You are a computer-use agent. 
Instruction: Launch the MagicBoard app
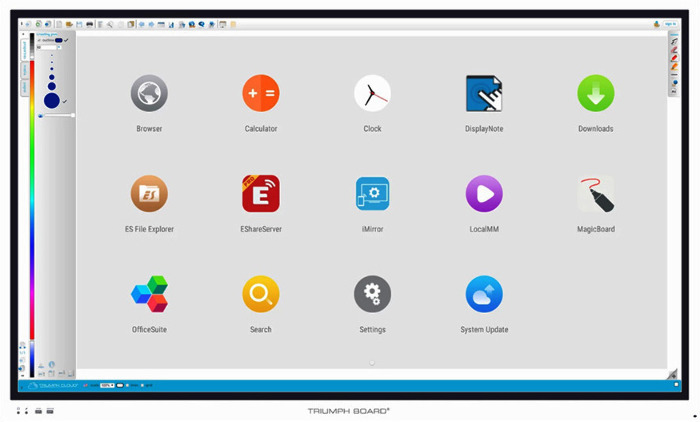[x=596, y=193]
